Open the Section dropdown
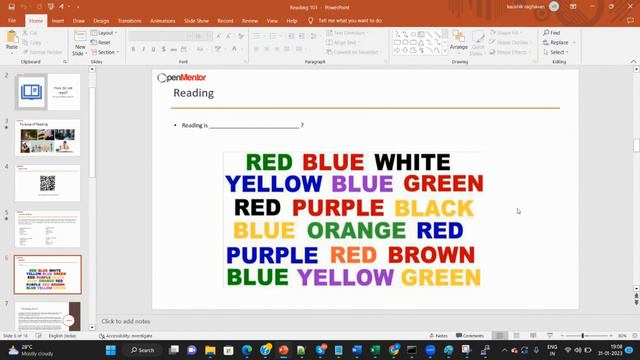The width and height of the screenshot is (640, 360). [105, 52]
